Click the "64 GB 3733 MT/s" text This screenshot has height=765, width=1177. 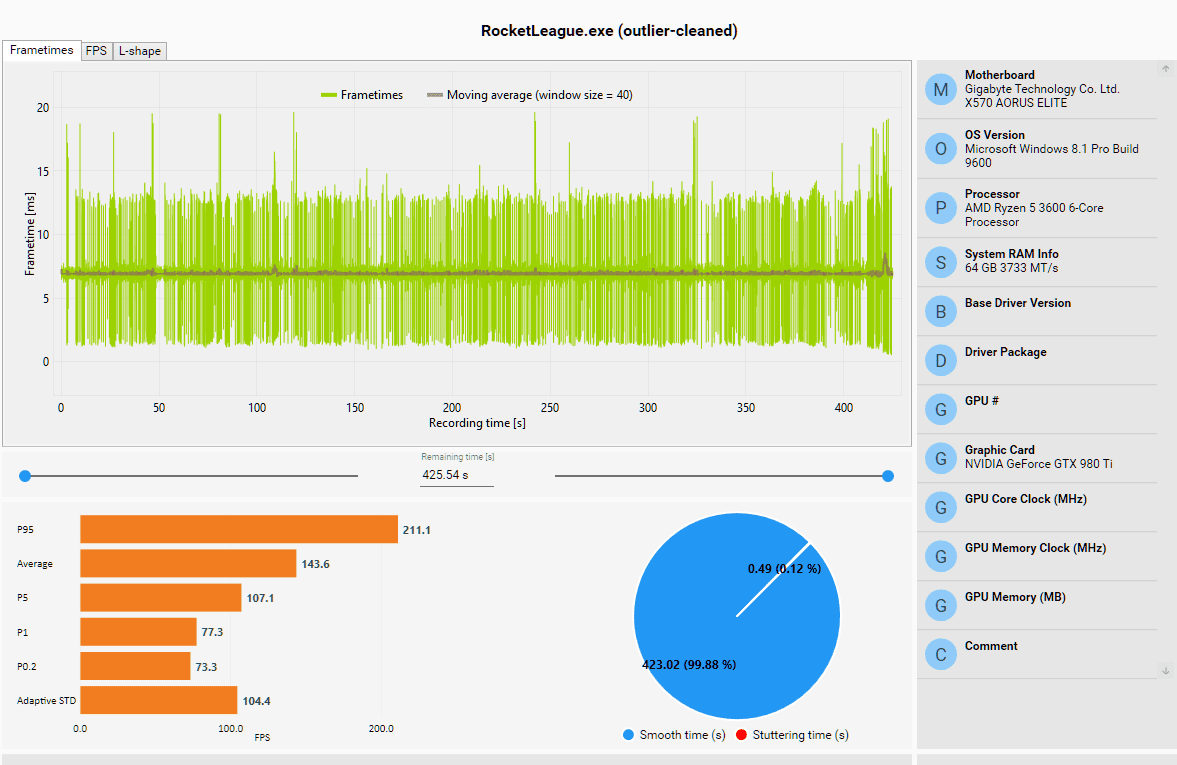pos(1012,268)
